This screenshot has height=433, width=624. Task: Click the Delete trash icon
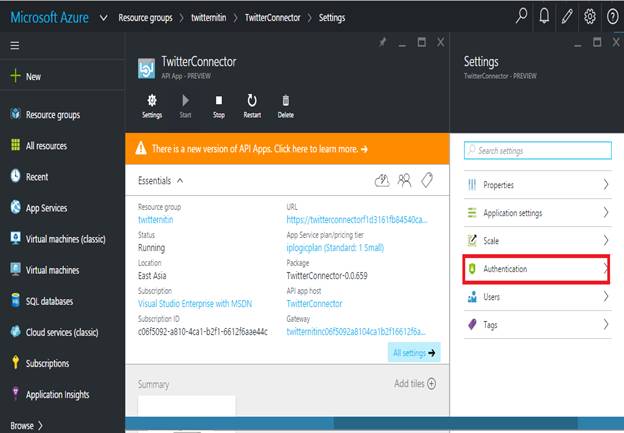286,100
